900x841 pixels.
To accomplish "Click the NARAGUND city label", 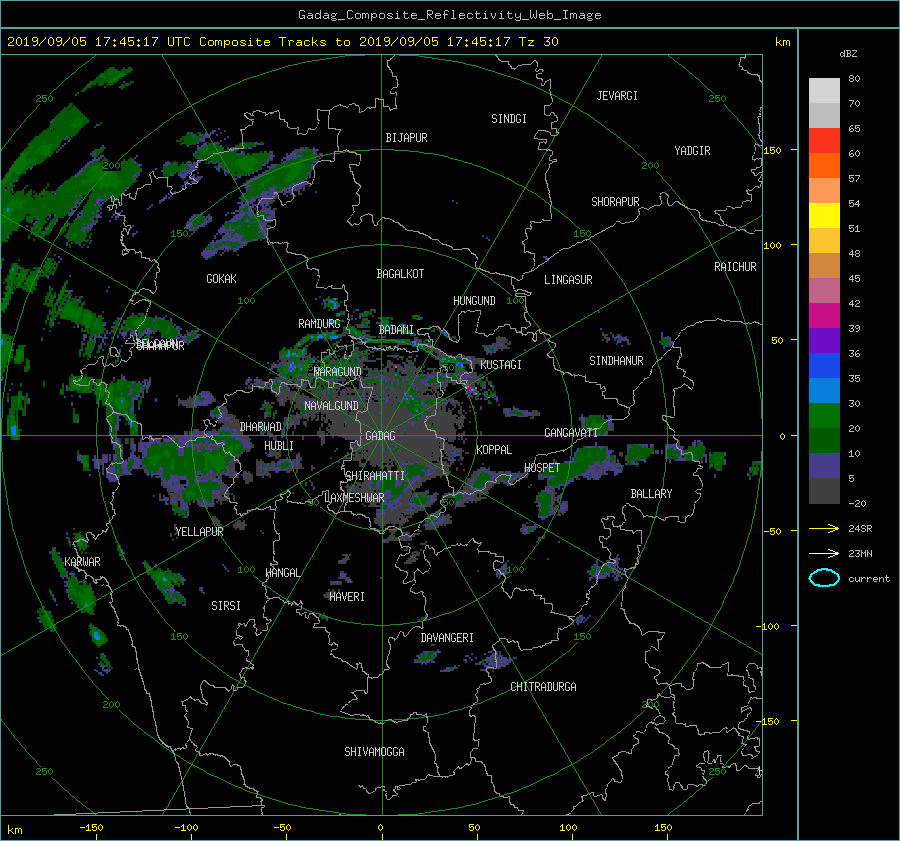I will pyautogui.click(x=338, y=372).
